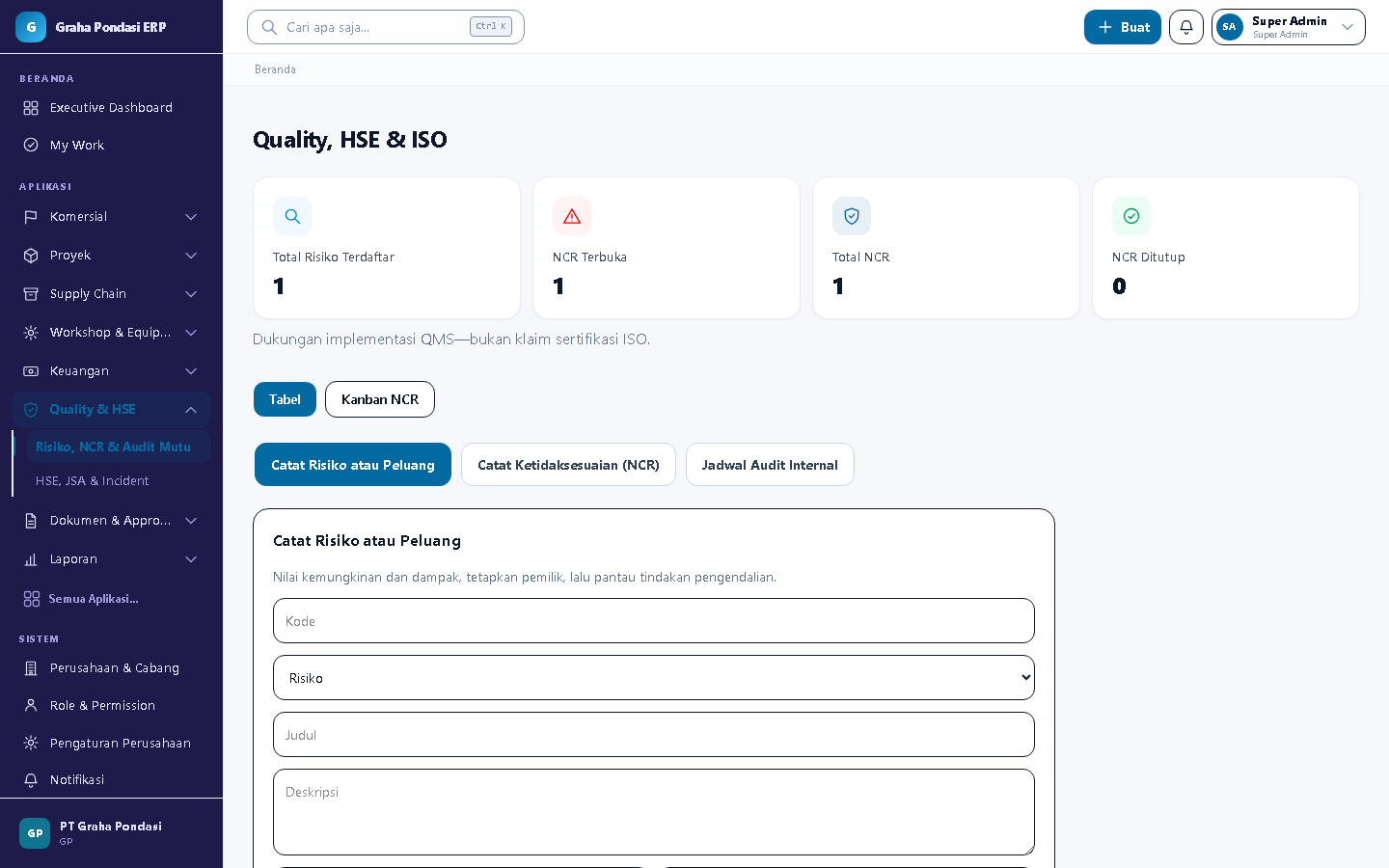The width and height of the screenshot is (1389, 868).
Task: Open Role & Permission page
Action: (112, 706)
